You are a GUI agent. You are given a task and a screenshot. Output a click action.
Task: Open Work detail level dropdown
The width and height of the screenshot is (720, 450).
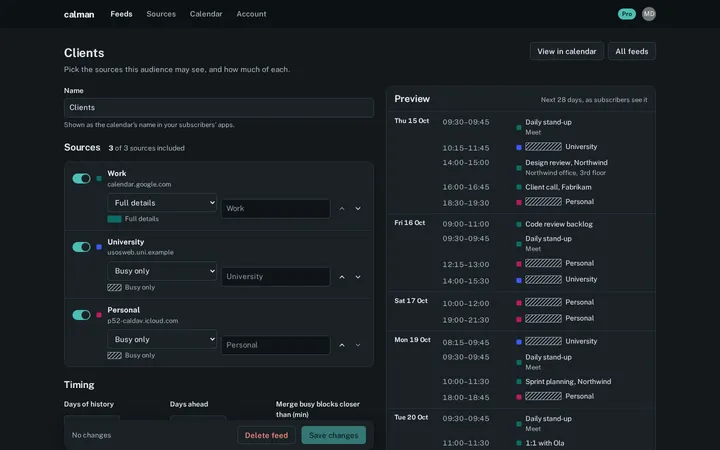[162, 202]
